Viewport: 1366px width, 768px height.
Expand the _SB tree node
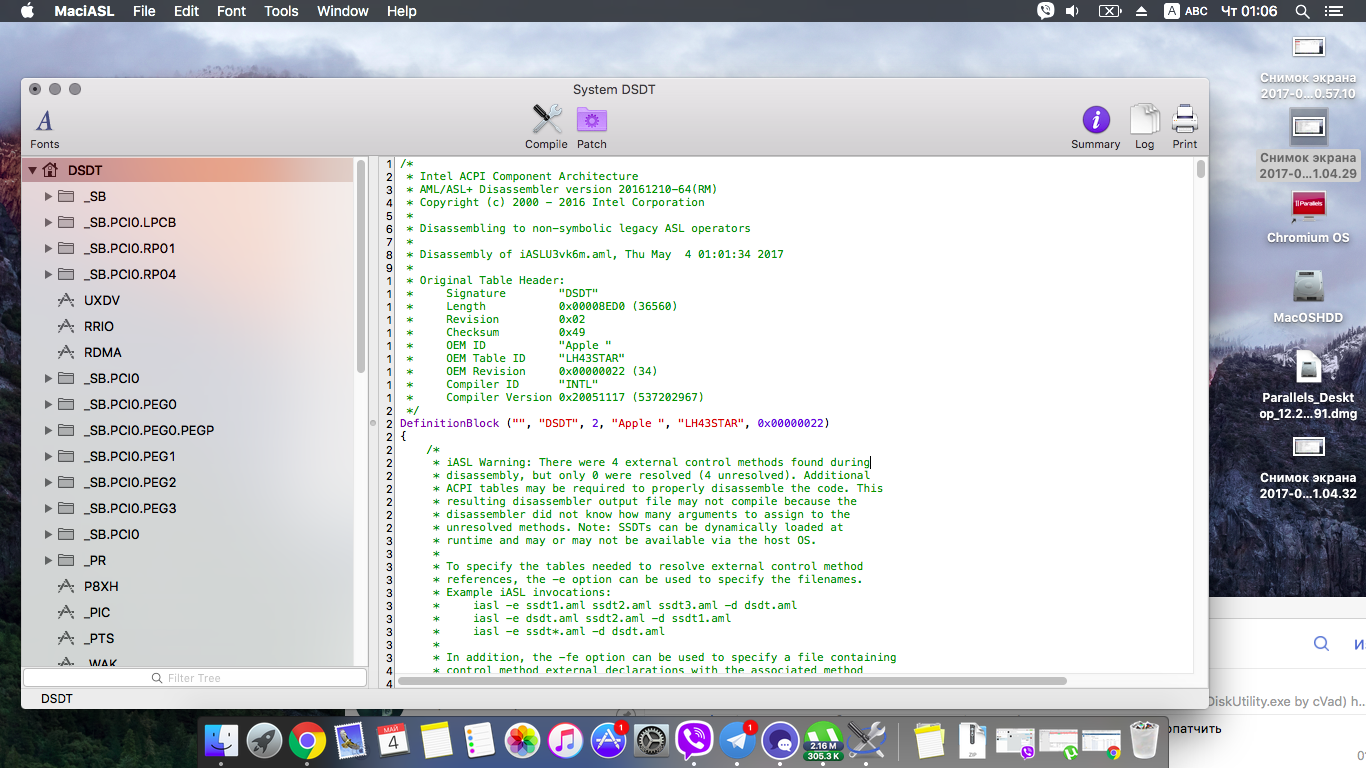[x=48, y=197]
